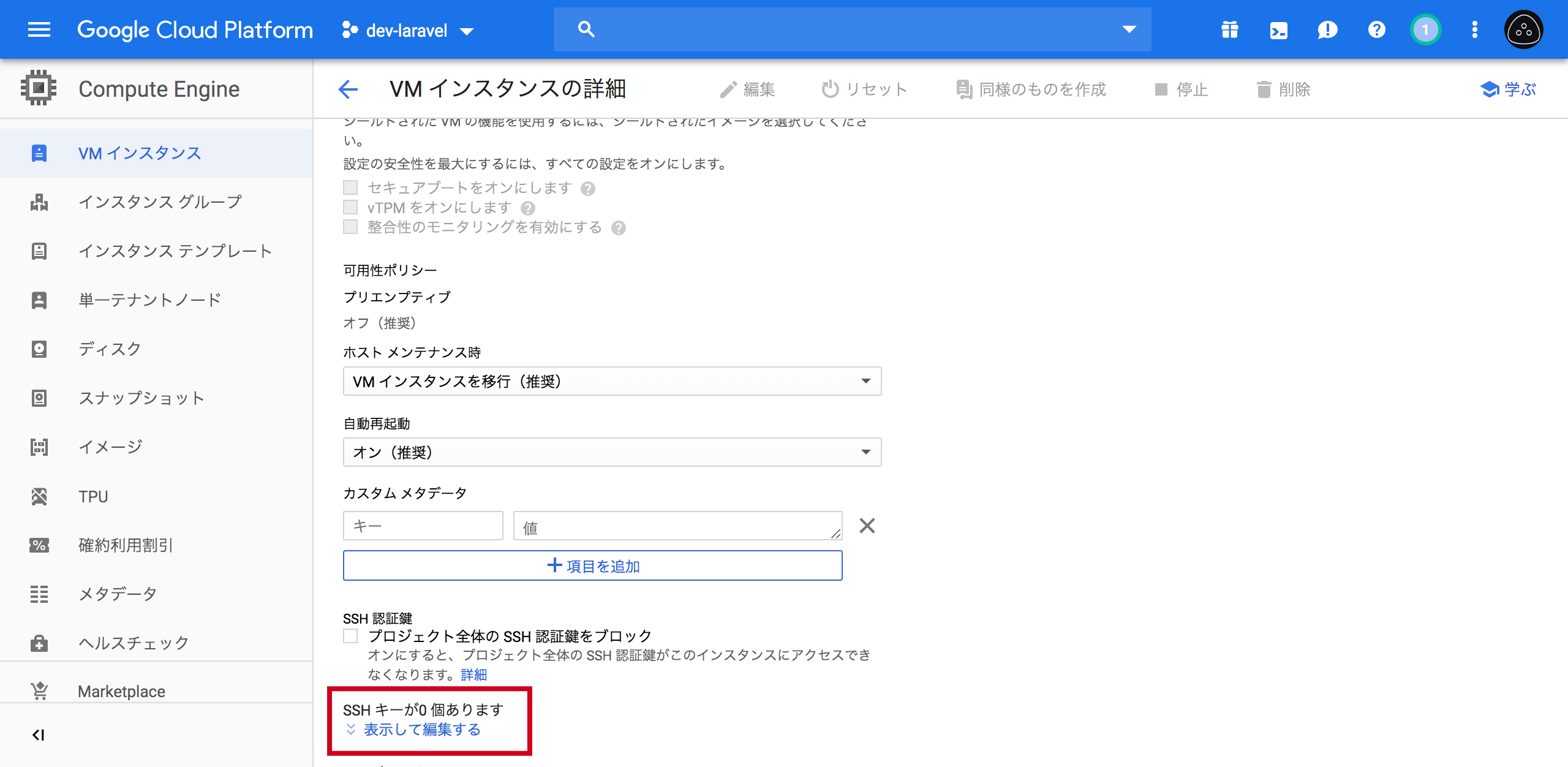Click the 項目を追加 button

pyautogui.click(x=592, y=565)
